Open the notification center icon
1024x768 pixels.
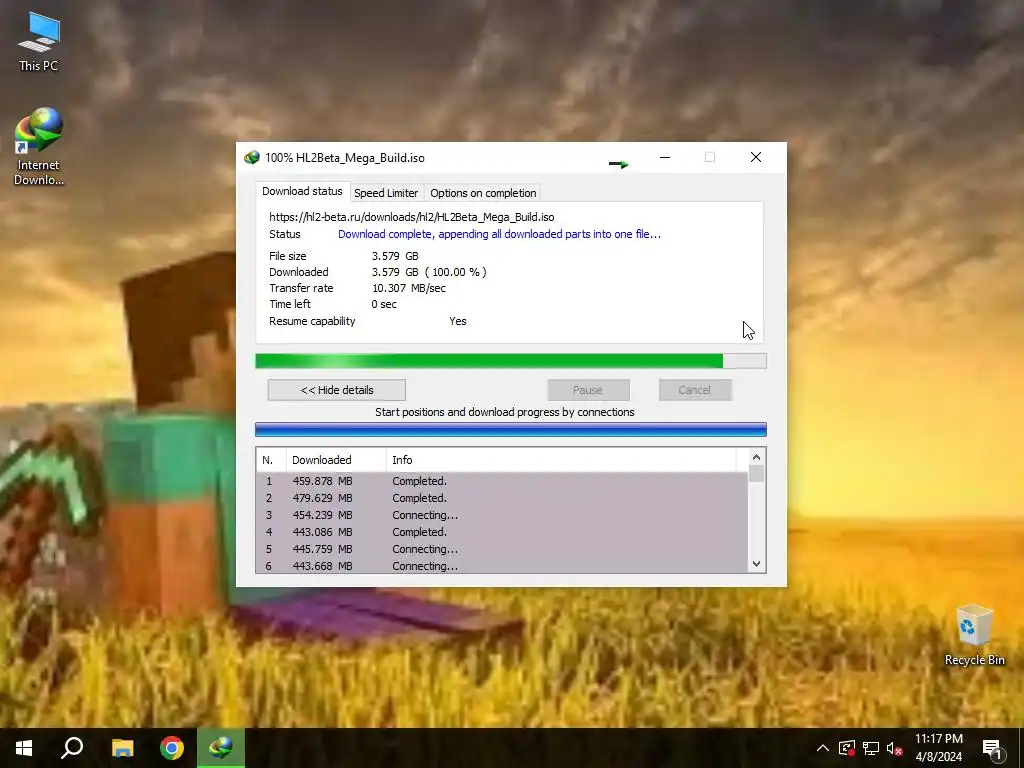pyautogui.click(x=993, y=748)
